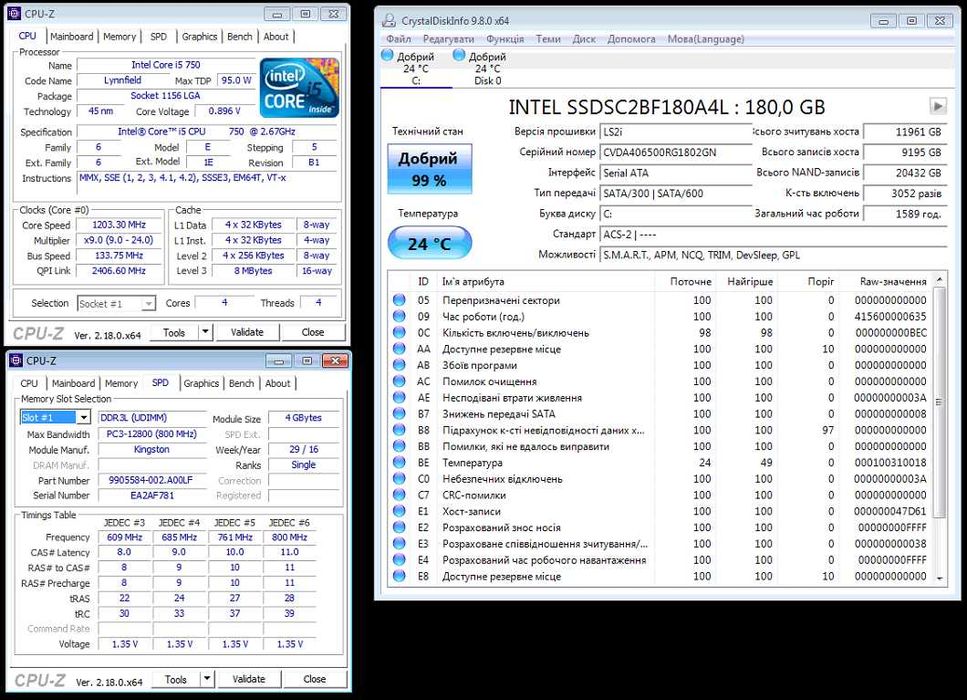Open the Диск menu
This screenshot has width=967, height=700.
click(x=584, y=39)
